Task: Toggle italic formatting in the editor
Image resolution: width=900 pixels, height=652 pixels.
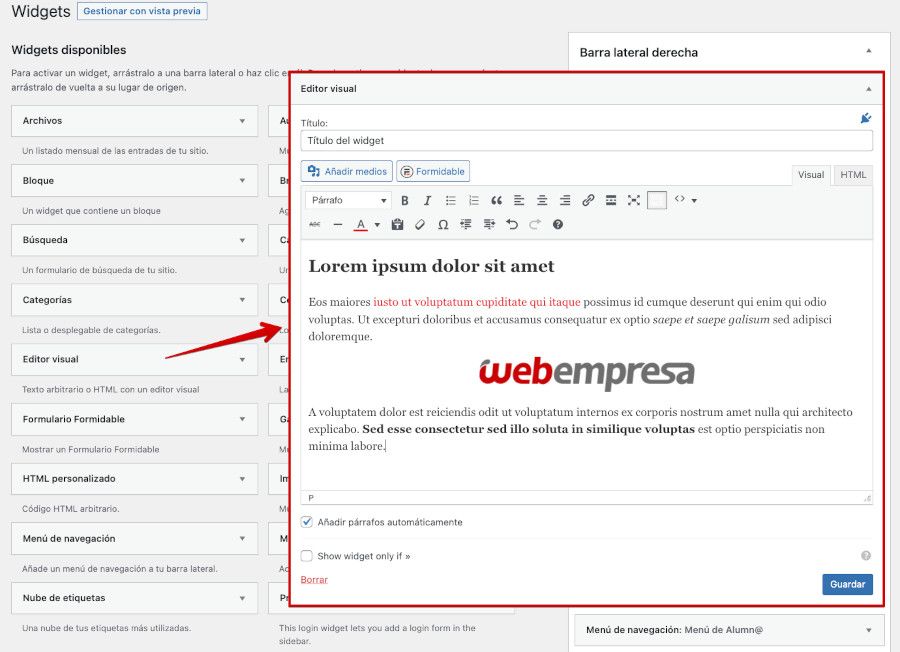Action: pyautogui.click(x=427, y=200)
